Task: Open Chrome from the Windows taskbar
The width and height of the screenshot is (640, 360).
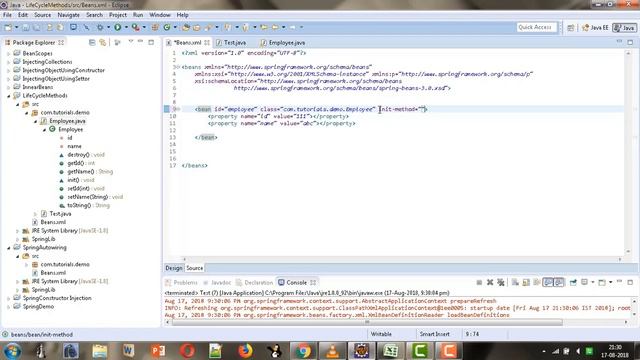Action: click(x=303, y=351)
